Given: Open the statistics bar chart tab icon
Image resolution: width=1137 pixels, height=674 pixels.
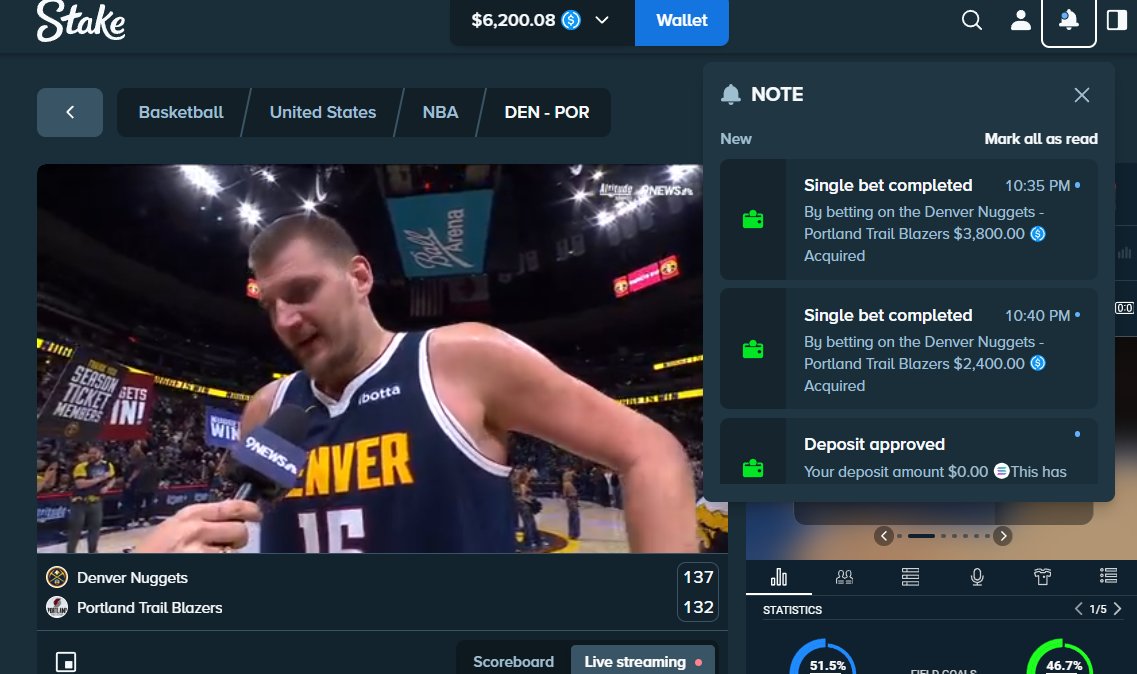Looking at the screenshot, I should click(779, 577).
